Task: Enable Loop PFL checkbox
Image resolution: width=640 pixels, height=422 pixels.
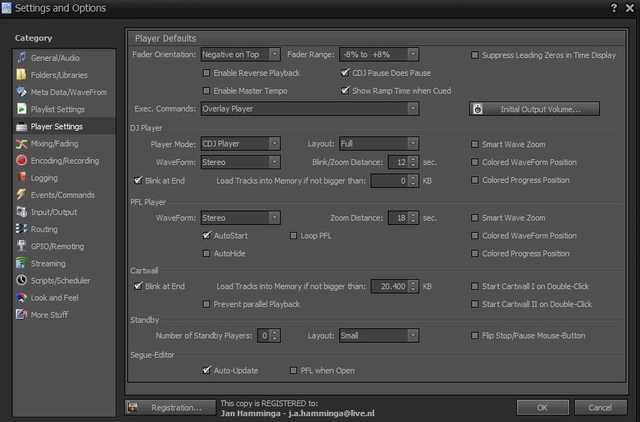Action: click(293, 235)
